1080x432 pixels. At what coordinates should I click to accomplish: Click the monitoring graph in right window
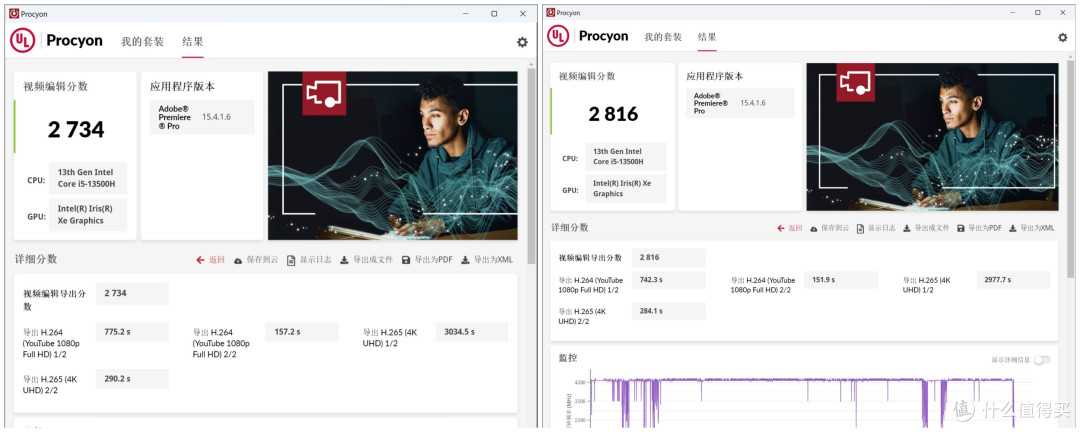coord(802,402)
